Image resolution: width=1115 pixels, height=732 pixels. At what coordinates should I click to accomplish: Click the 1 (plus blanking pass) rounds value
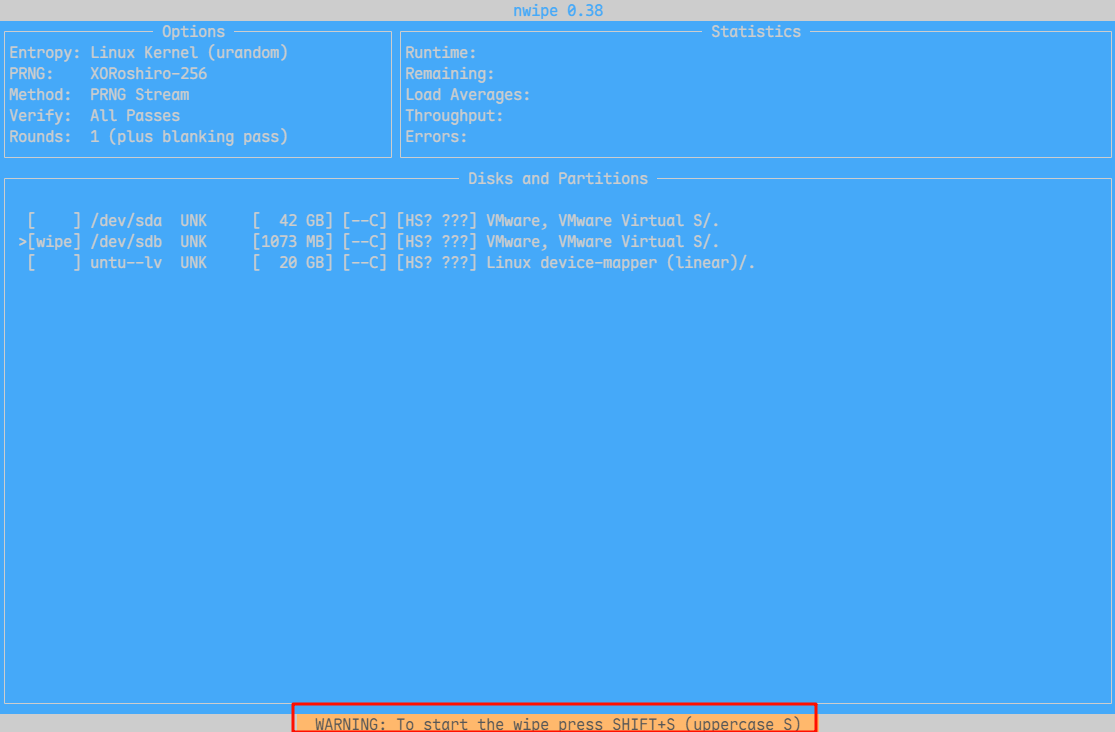coord(189,137)
